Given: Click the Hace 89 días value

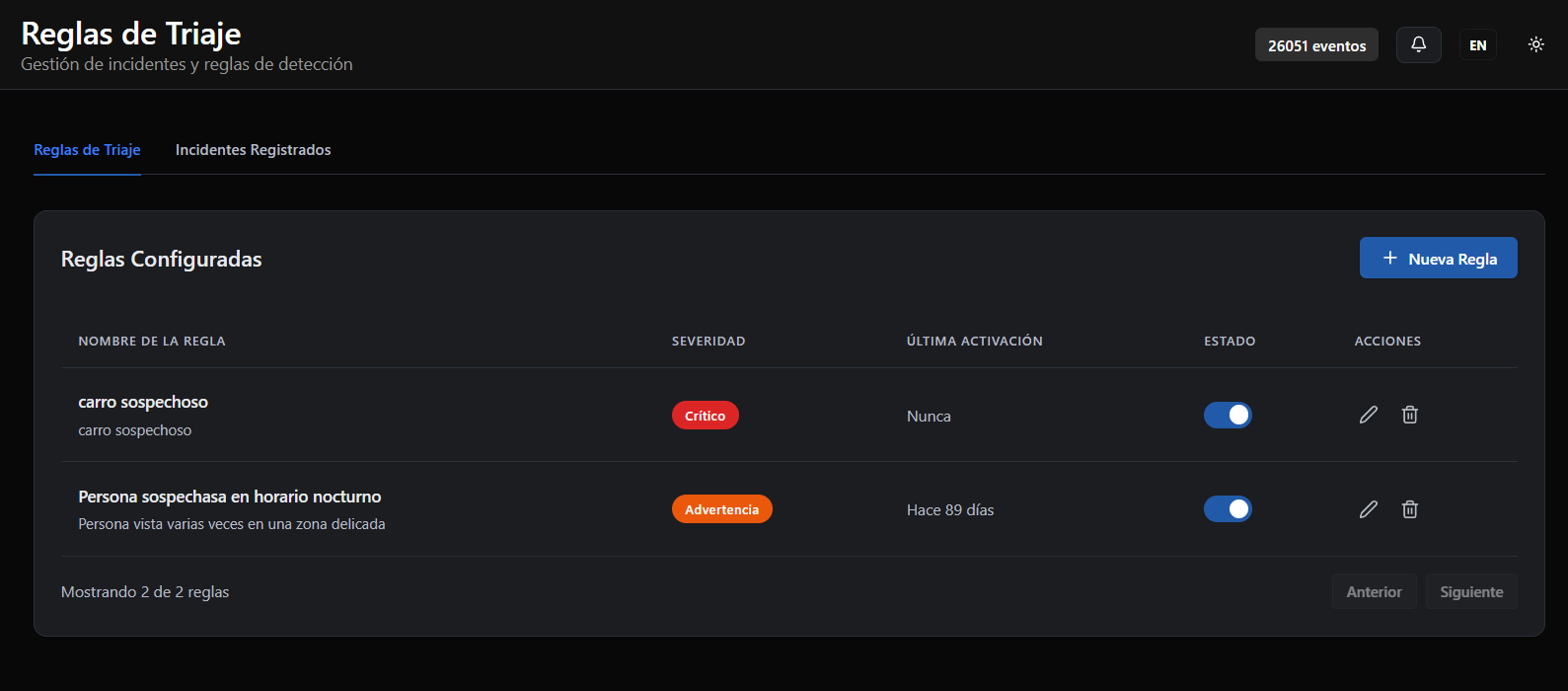Looking at the screenshot, I should click(x=950, y=510).
